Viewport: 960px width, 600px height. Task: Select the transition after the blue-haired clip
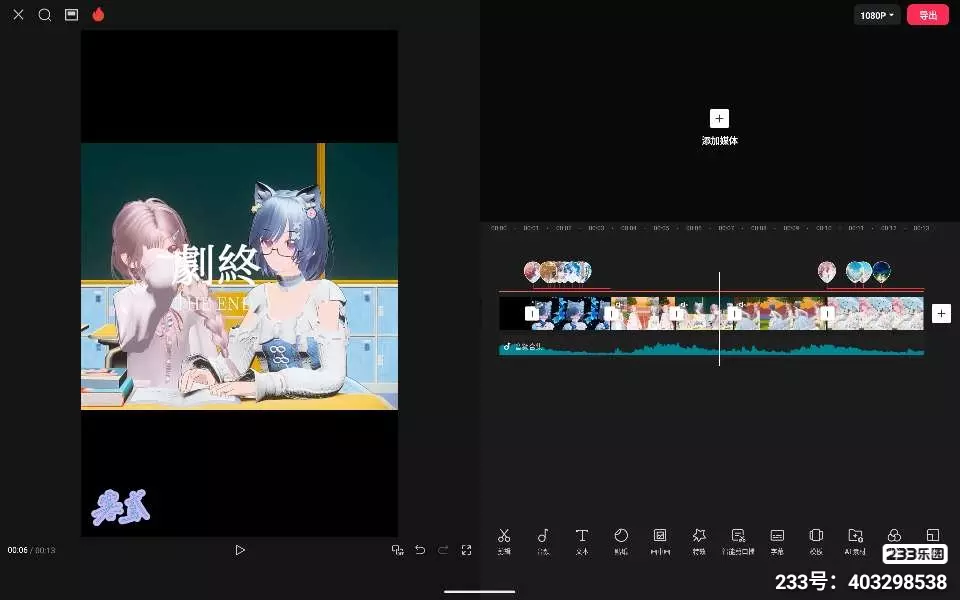click(x=610, y=313)
